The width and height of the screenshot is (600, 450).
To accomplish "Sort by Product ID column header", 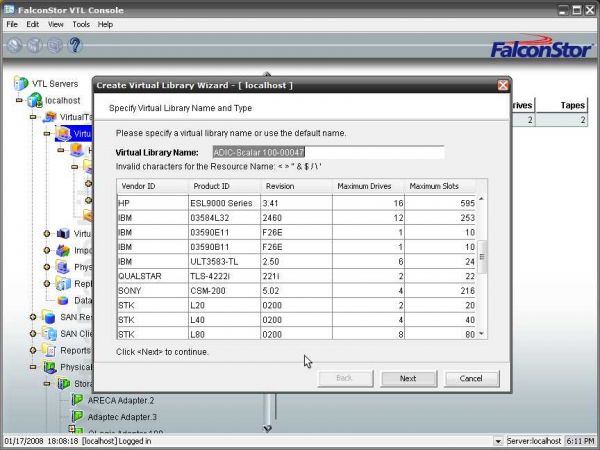I will coord(224,186).
